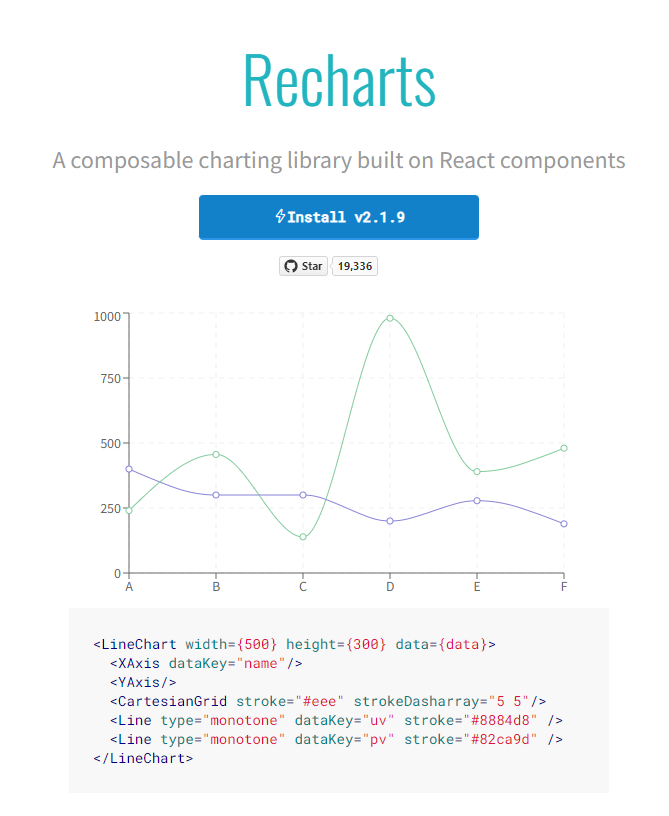The height and width of the screenshot is (816, 669).
Task: Click the Star button text
Action: click(x=312, y=266)
